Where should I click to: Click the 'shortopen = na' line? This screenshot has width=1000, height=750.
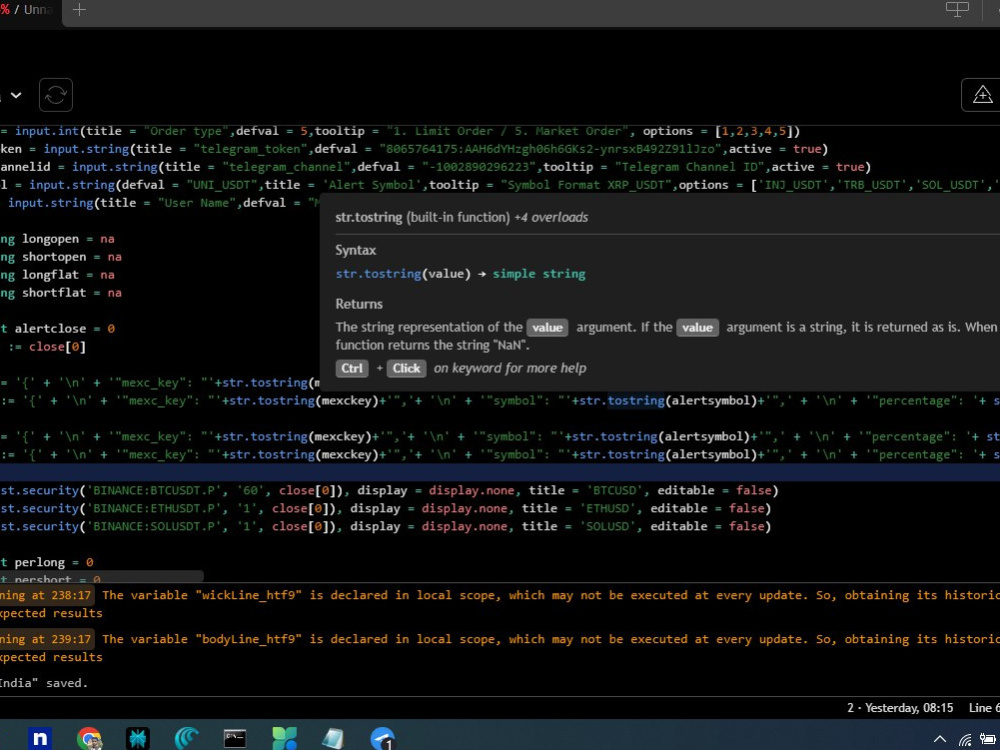tap(61, 256)
